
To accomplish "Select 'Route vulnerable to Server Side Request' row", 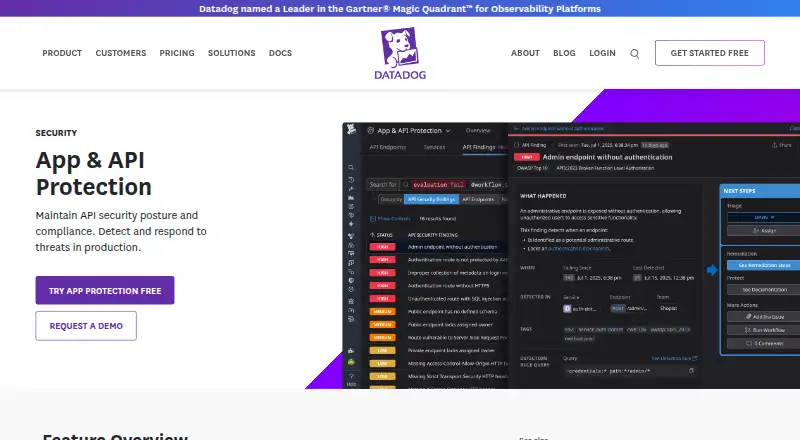I will [x=438, y=338].
